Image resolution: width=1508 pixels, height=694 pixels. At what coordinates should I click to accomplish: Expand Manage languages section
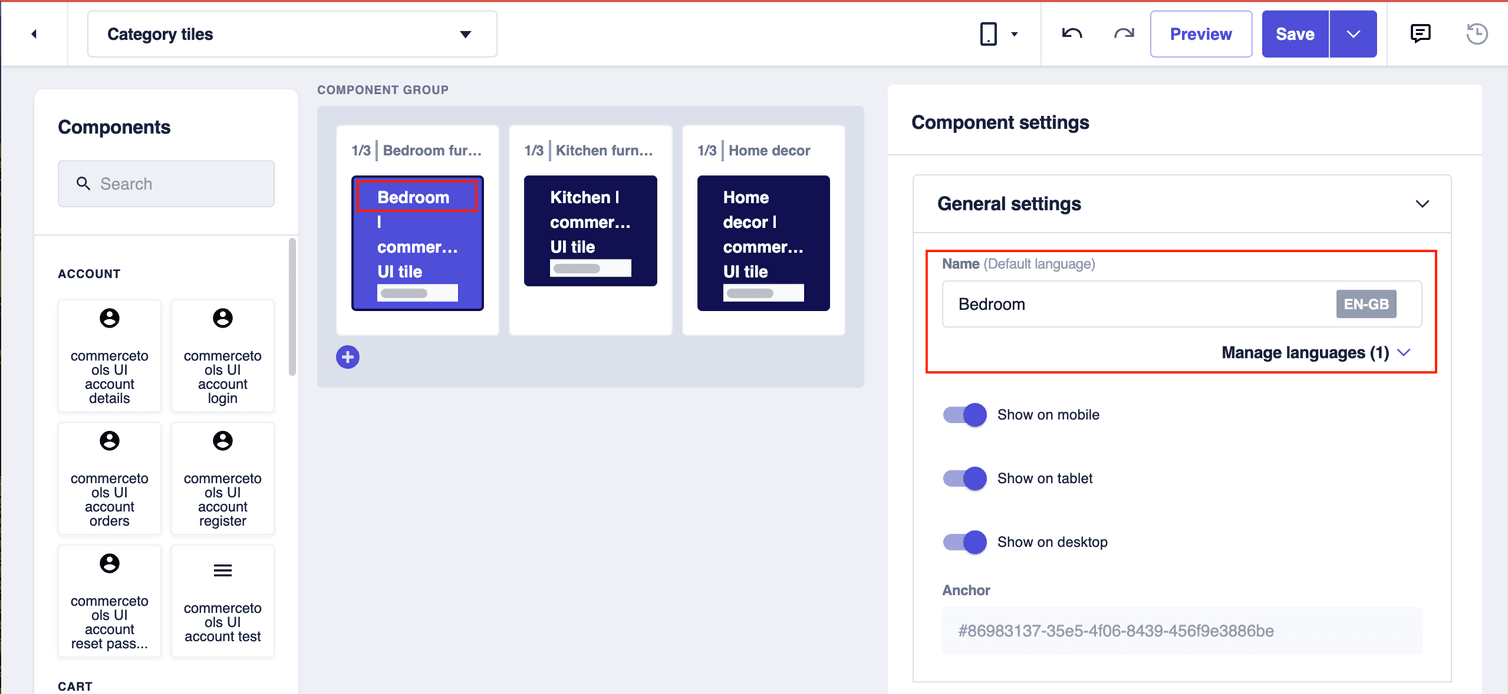(1317, 352)
